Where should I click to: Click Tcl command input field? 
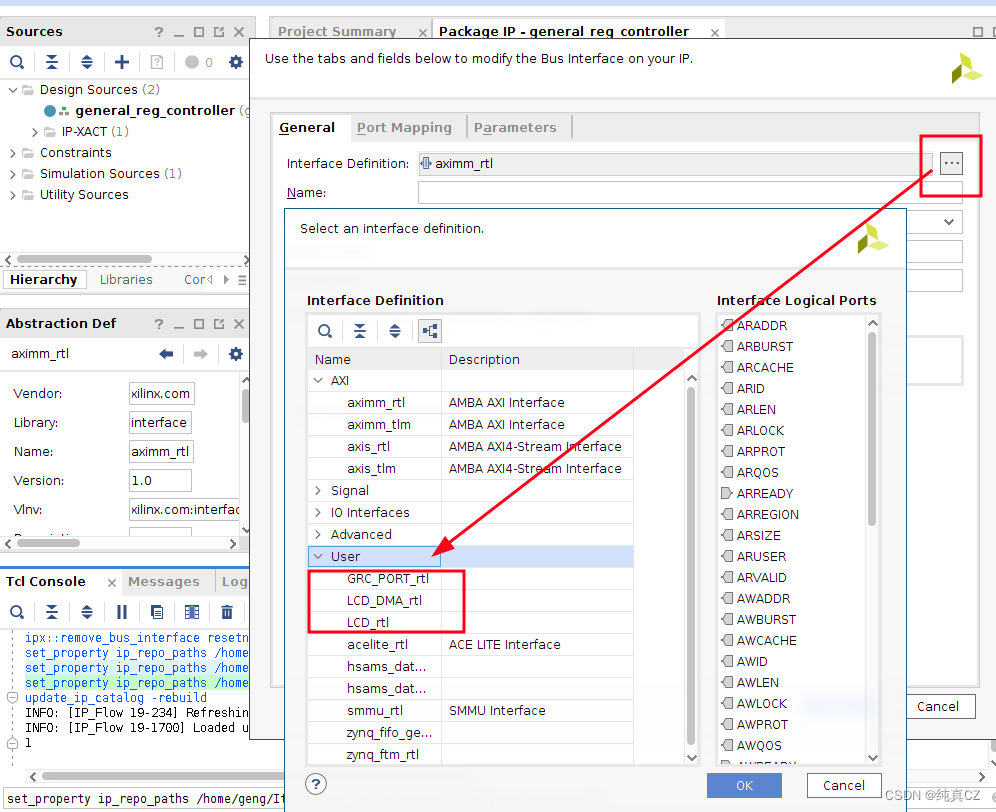click(x=145, y=799)
